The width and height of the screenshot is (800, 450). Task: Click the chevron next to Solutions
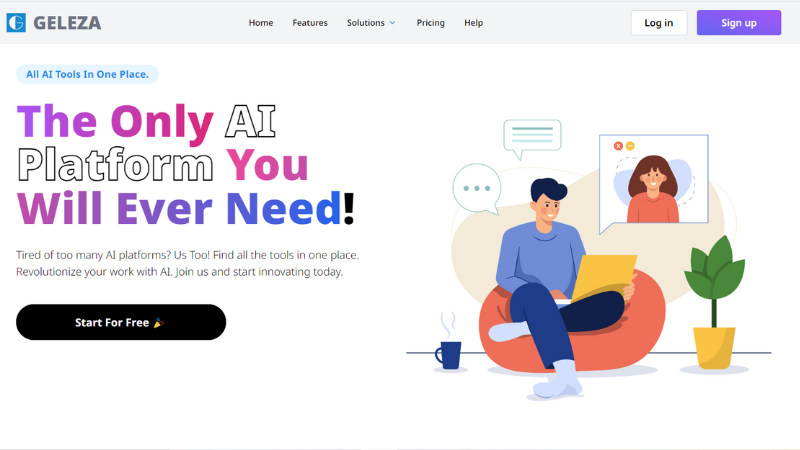tap(392, 23)
